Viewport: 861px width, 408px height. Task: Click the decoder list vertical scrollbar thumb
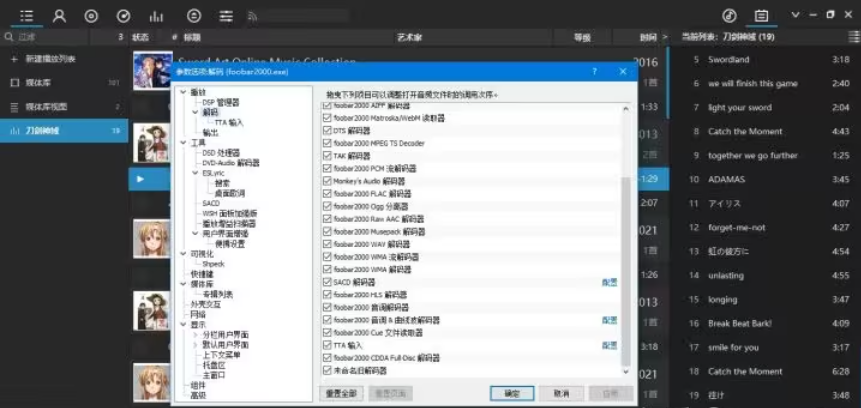click(625, 271)
